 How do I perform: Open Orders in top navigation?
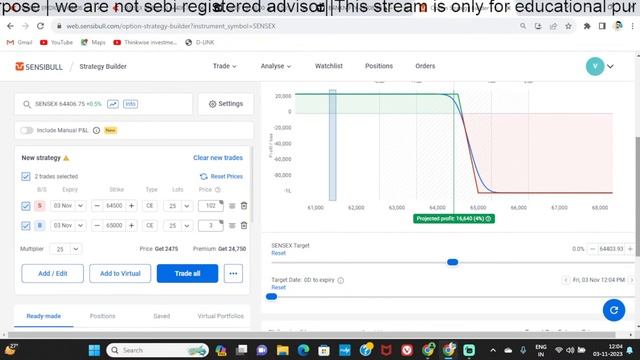425,66
